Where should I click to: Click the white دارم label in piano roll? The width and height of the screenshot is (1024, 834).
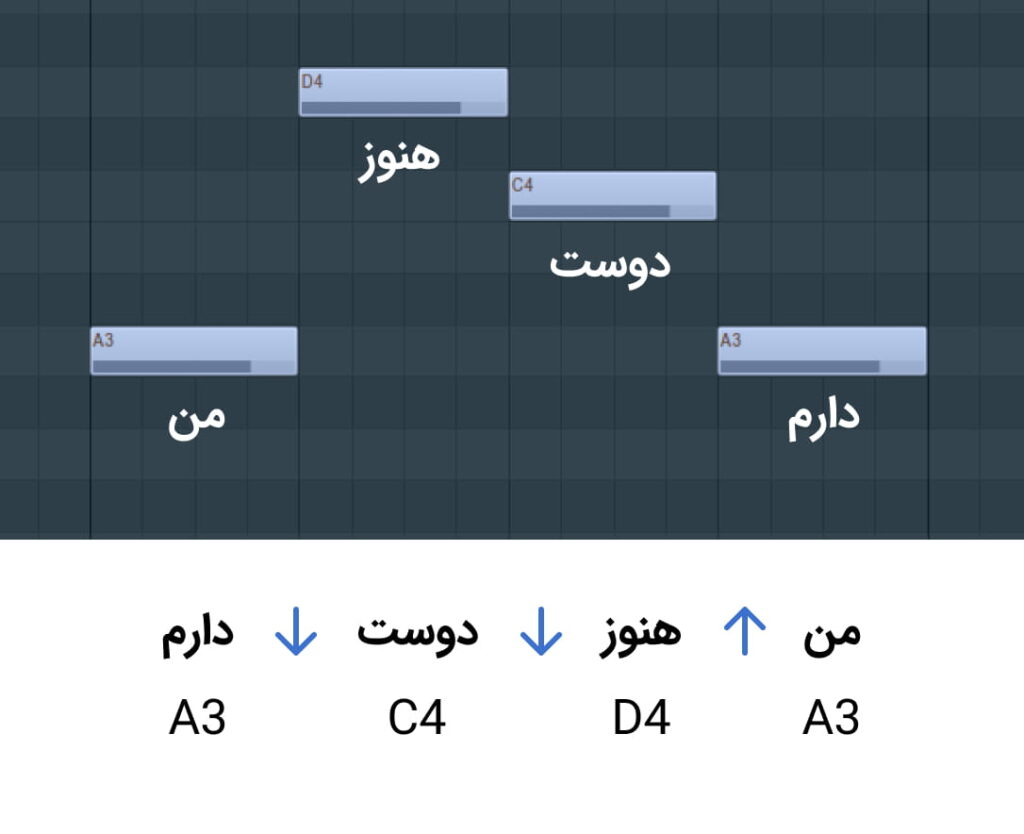point(824,419)
